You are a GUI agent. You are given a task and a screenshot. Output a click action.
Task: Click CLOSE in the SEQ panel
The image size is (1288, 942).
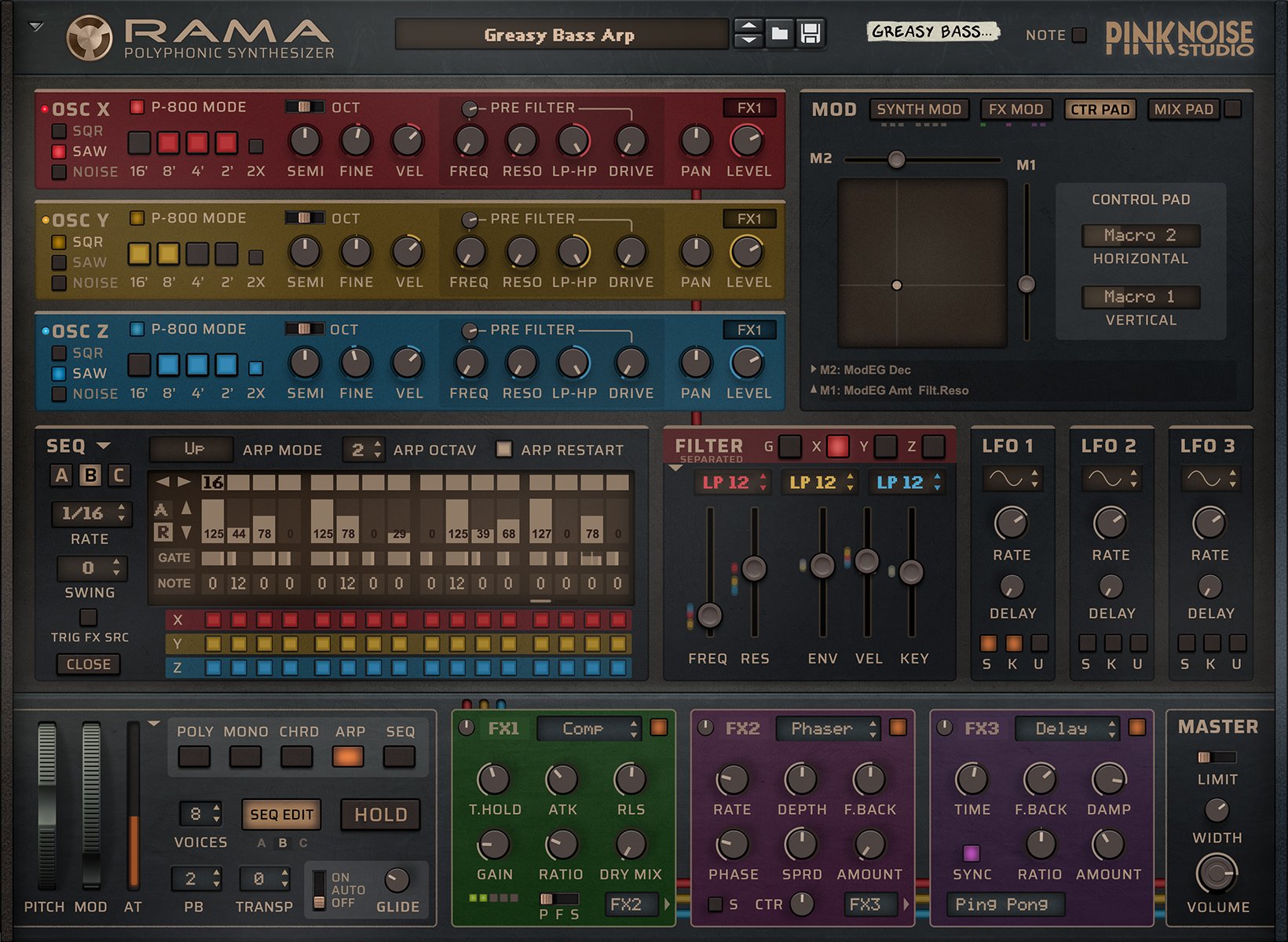tap(89, 664)
